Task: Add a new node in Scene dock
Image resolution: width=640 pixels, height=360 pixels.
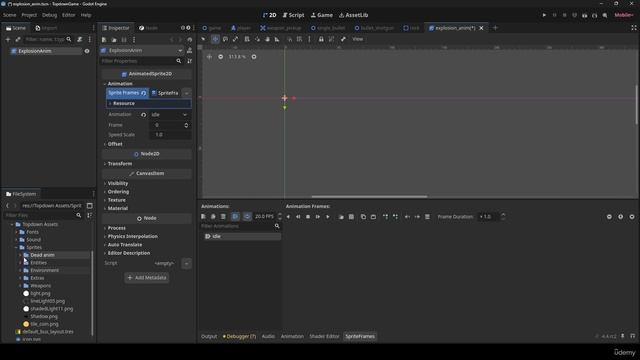Action: tap(8, 40)
